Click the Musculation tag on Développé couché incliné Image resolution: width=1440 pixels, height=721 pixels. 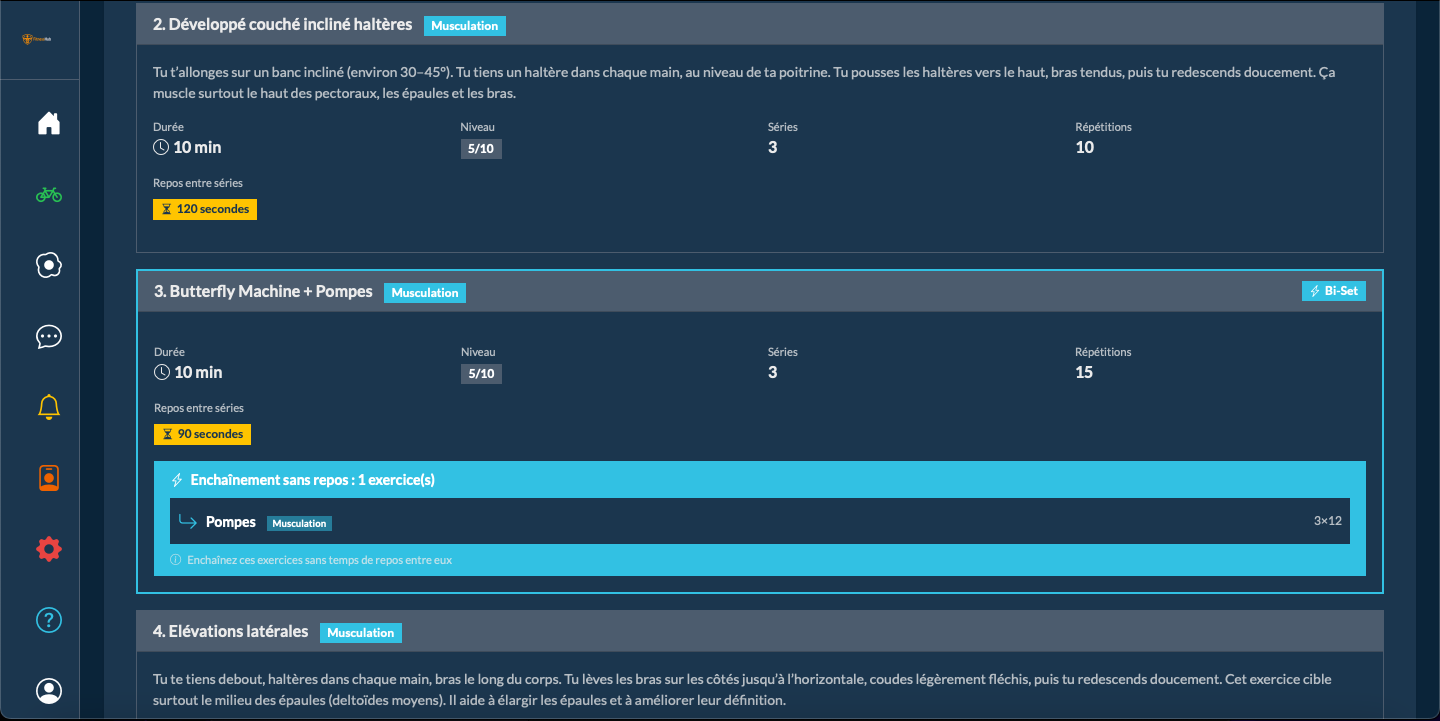tap(464, 26)
